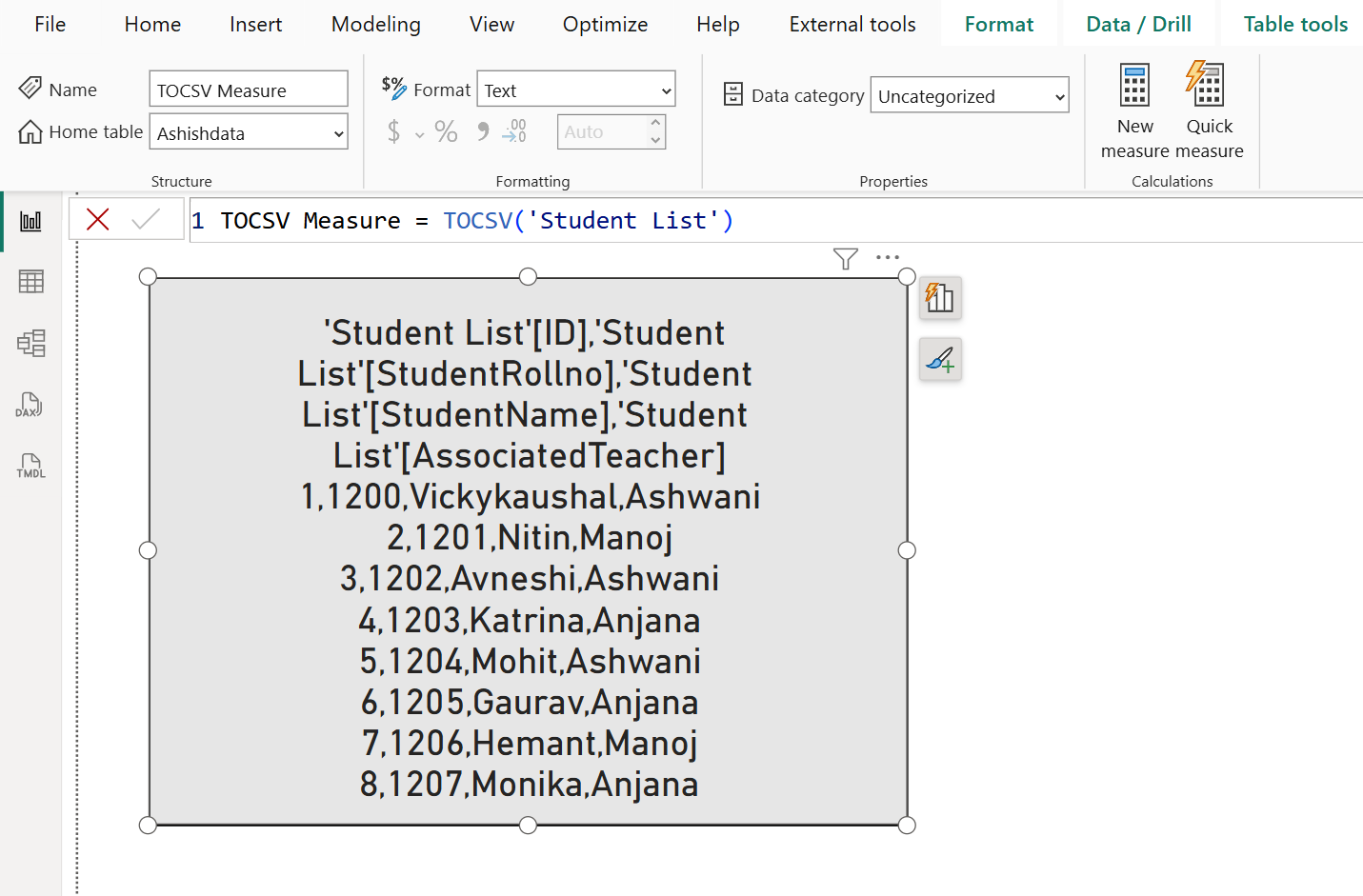Click the visual filter funnel icon
Screen dimensions: 1363x896
(x=845, y=258)
